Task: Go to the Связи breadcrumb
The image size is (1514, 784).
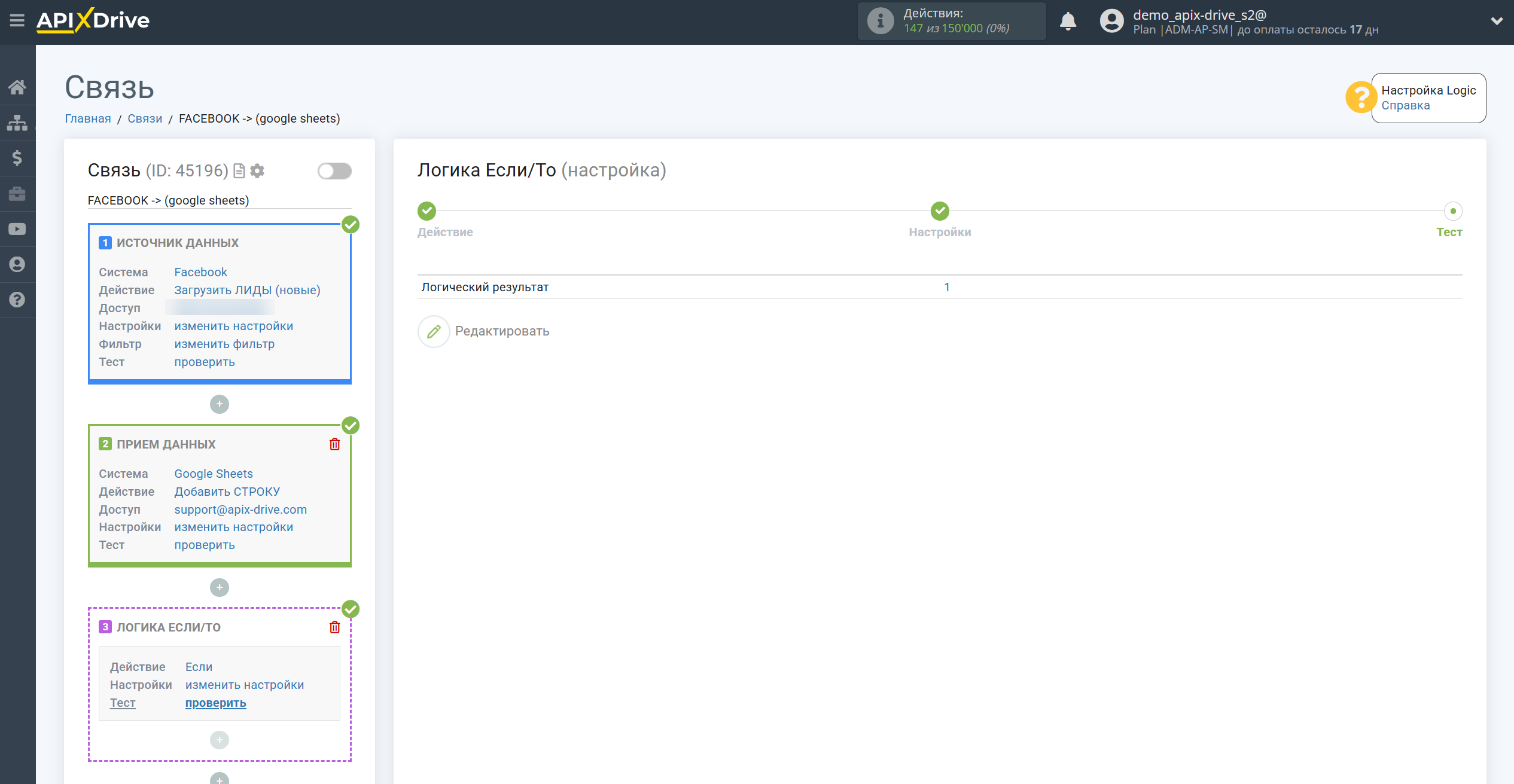Action: click(x=145, y=118)
